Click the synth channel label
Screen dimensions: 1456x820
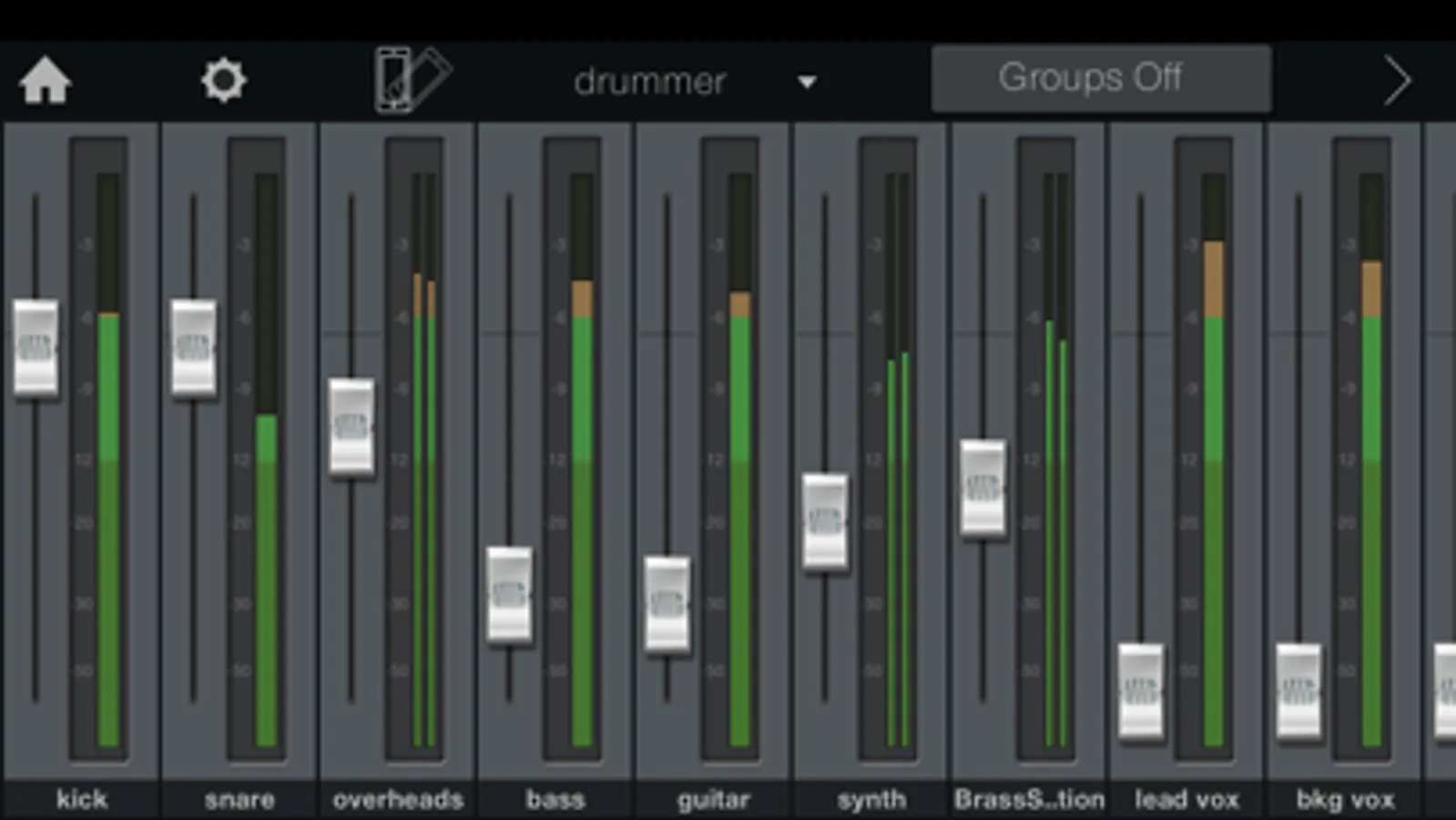(871, 800)
